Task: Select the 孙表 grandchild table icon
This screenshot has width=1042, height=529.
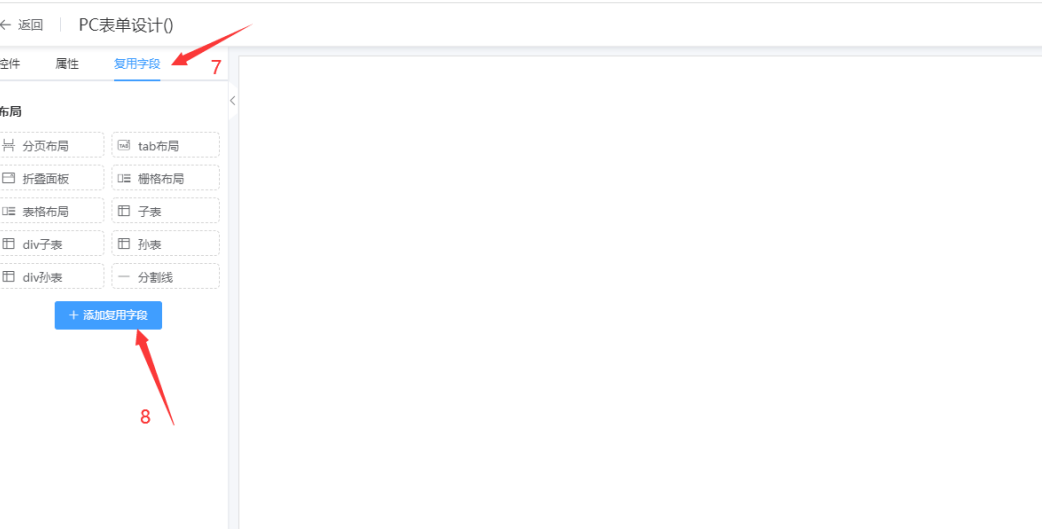Action: pos(124,244)
